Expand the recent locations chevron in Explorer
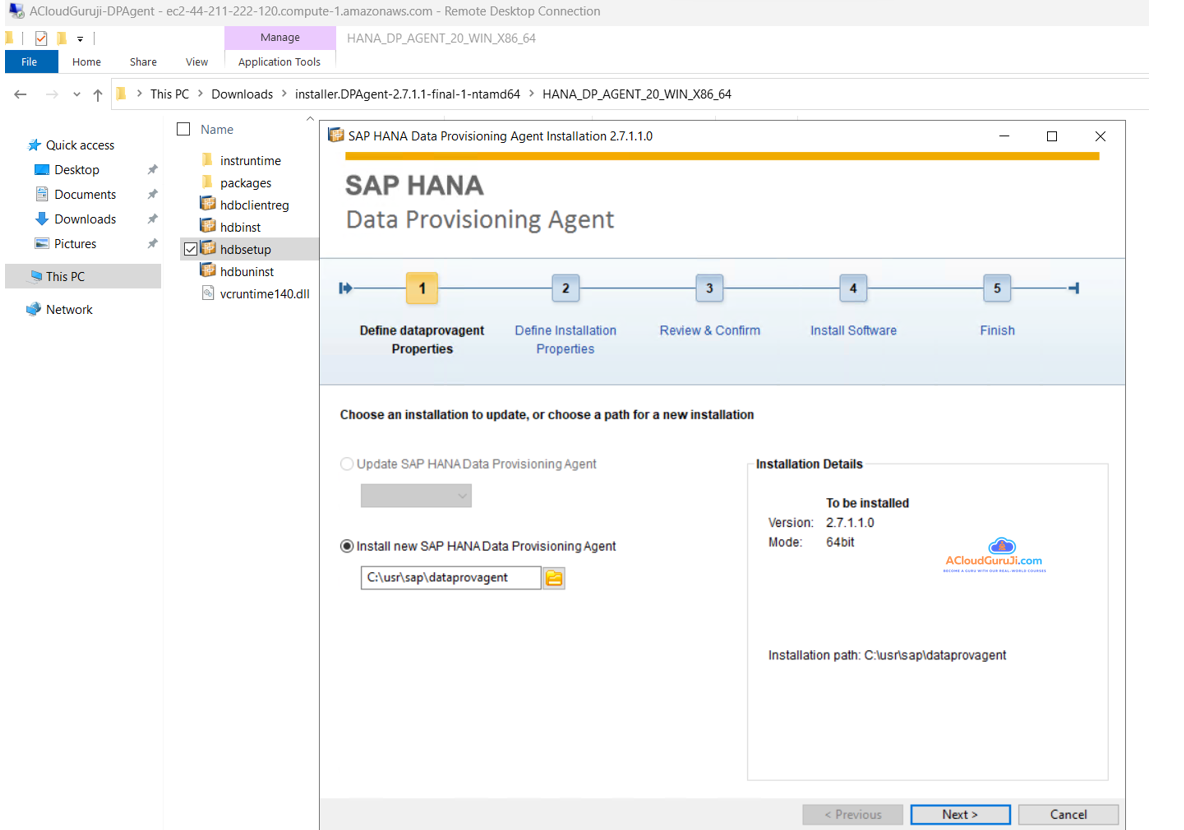The width and height of the screenshot is (1184, 830). click(x=76, y=95)
